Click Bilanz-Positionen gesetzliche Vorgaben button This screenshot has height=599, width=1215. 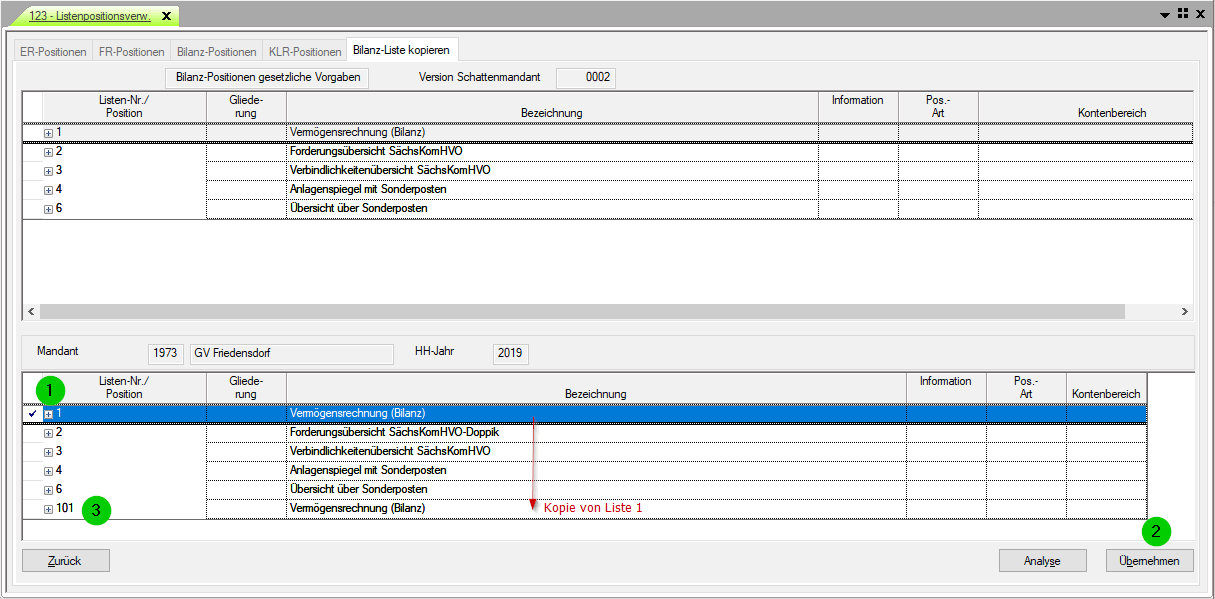pyautogui.click(x=268, y=77)
